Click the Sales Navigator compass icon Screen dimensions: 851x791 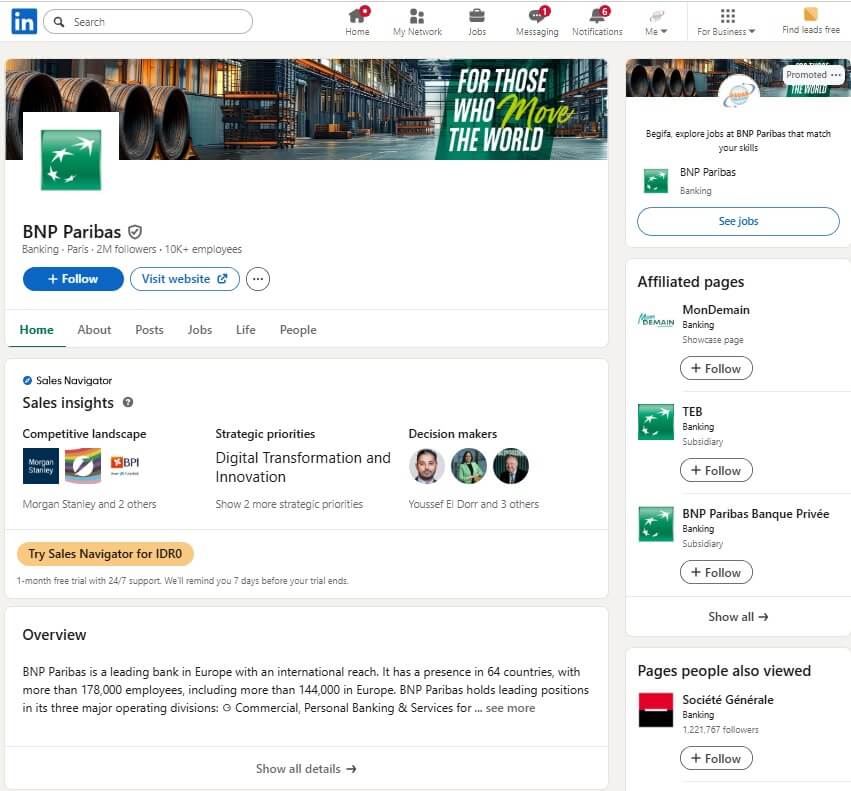coord(27,381)
